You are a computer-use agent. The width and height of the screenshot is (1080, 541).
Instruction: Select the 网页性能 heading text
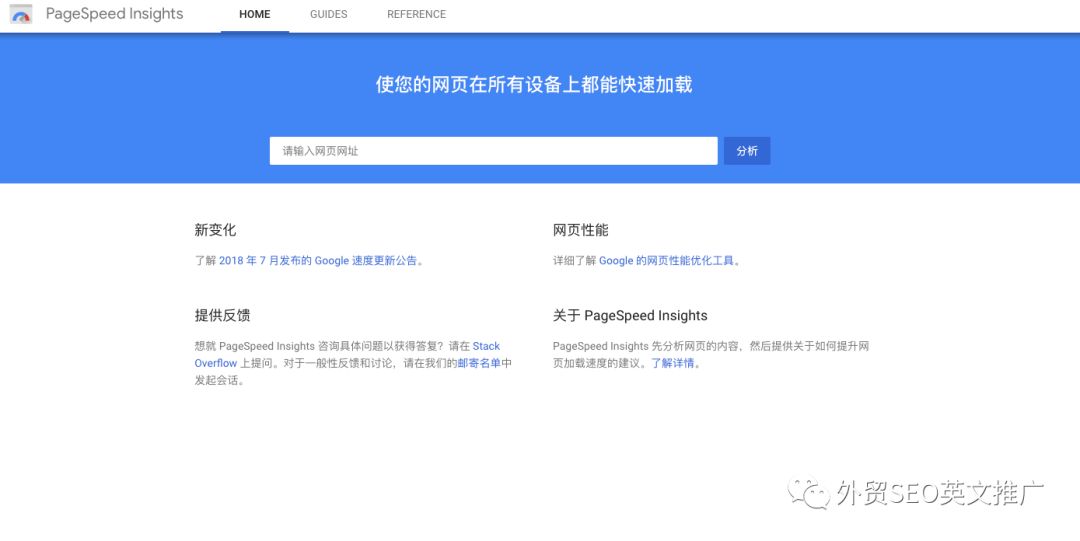(x=581, y=230)
